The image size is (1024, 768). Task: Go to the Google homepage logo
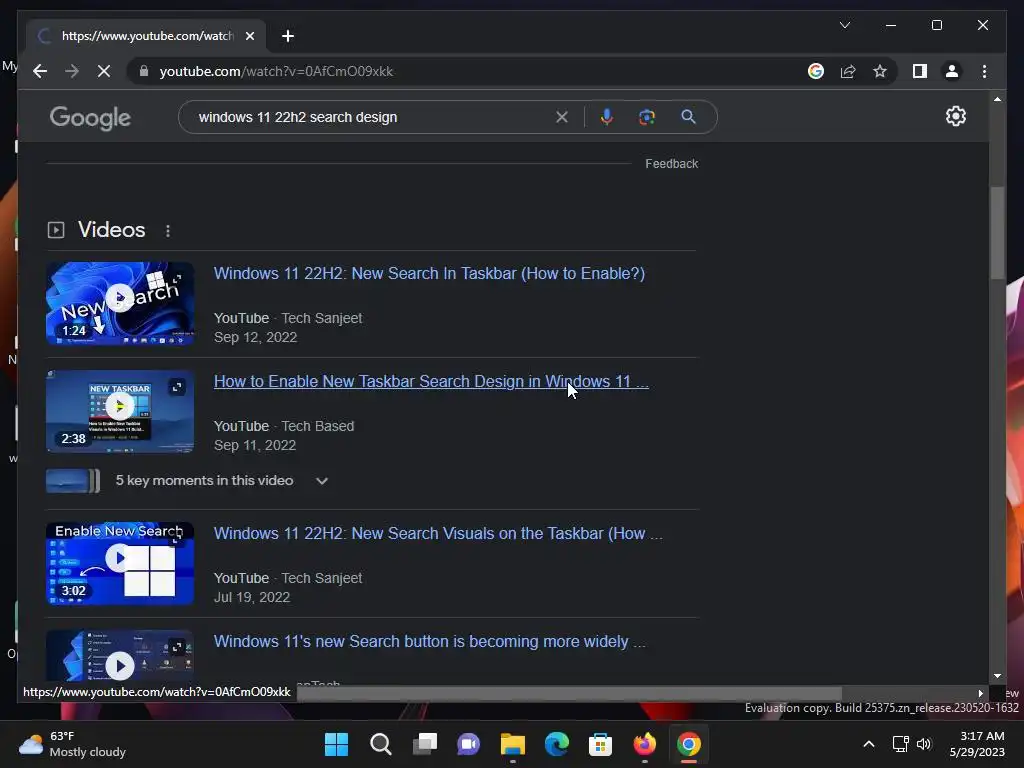click(x=90, y=118)
